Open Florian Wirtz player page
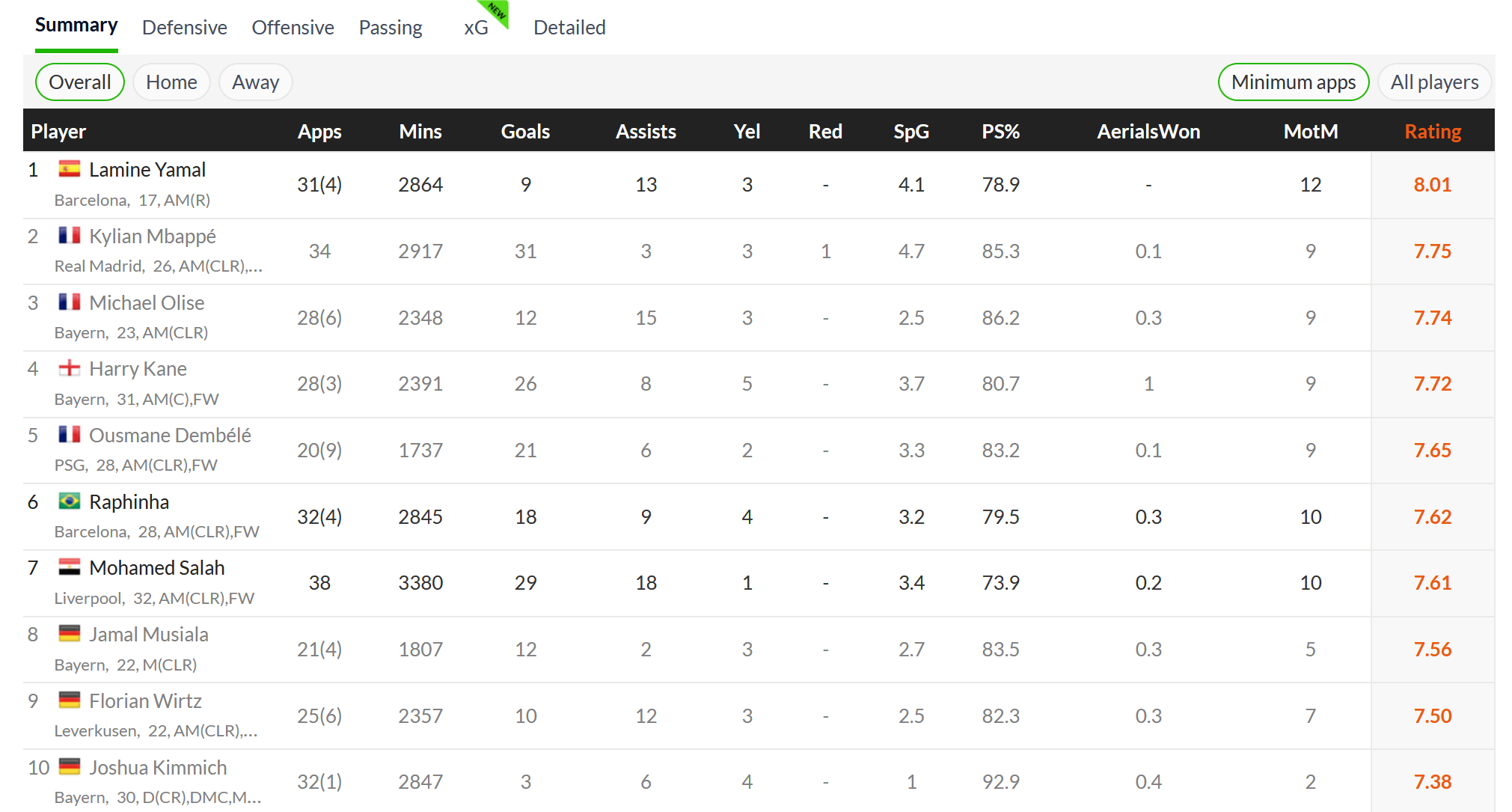This screenshot has height=812, width=1512. 145,700
